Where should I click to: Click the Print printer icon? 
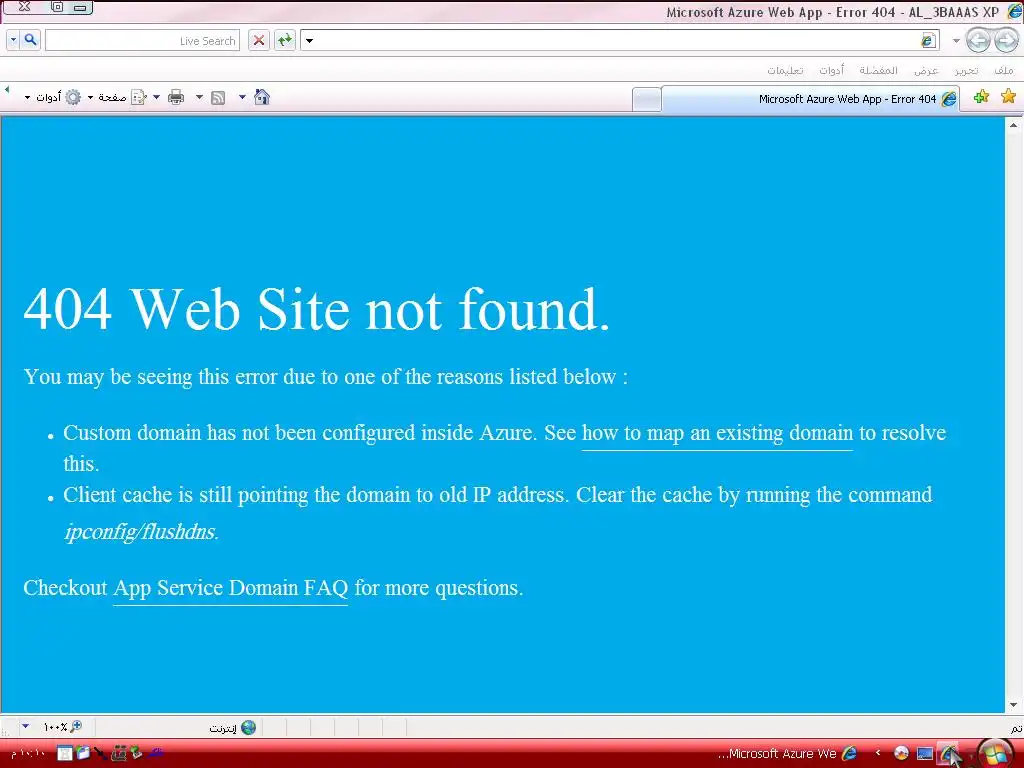pyautogui.click(x=176, y=98)
